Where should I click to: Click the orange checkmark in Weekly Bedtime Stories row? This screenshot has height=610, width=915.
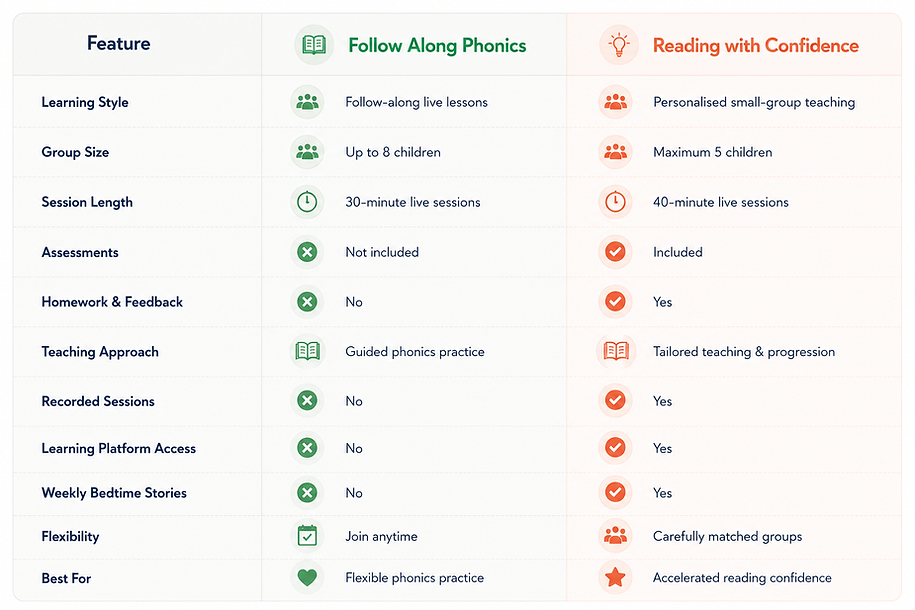615,492
